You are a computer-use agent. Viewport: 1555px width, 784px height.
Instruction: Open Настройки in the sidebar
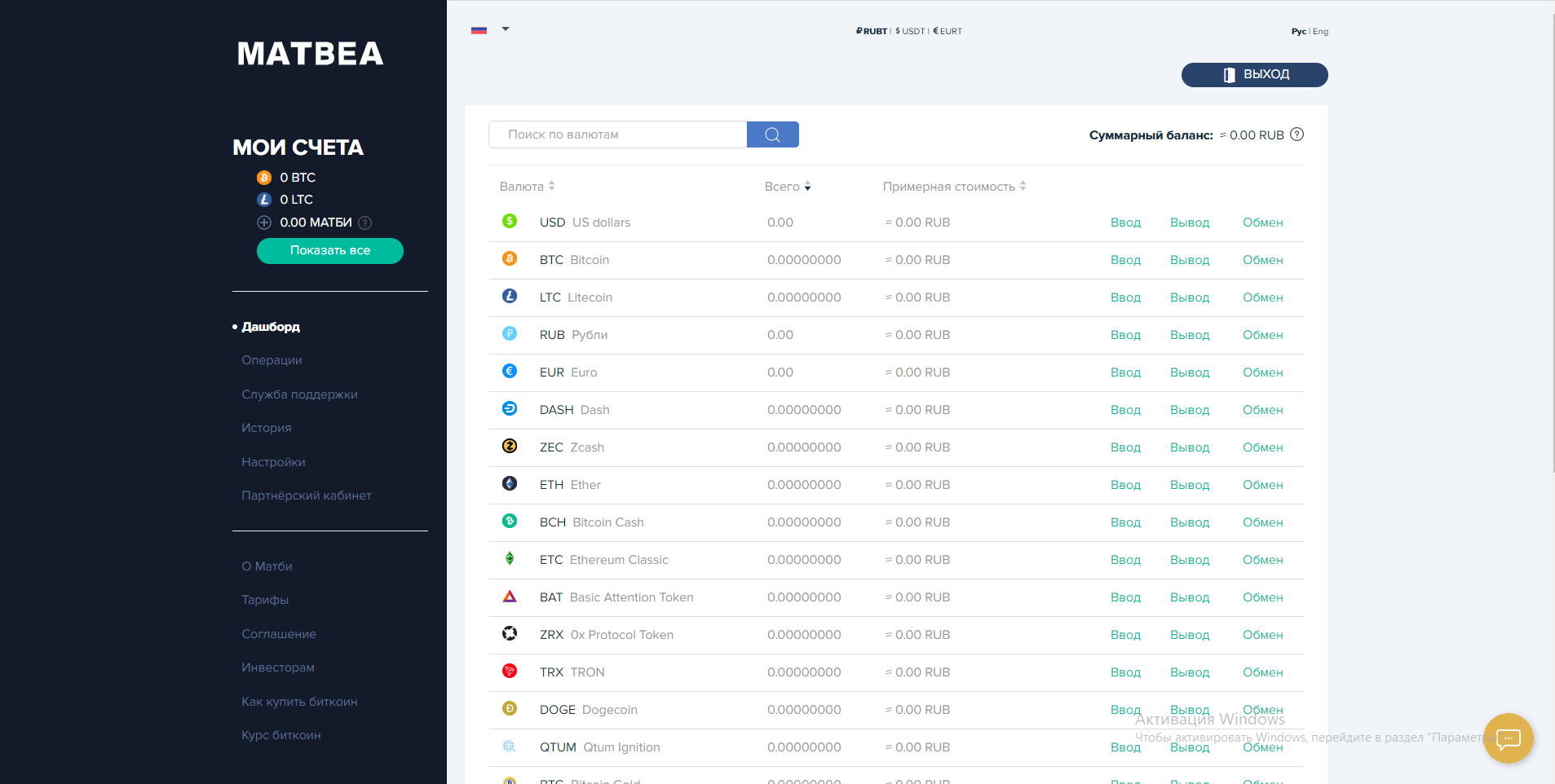tap(273, 462)
